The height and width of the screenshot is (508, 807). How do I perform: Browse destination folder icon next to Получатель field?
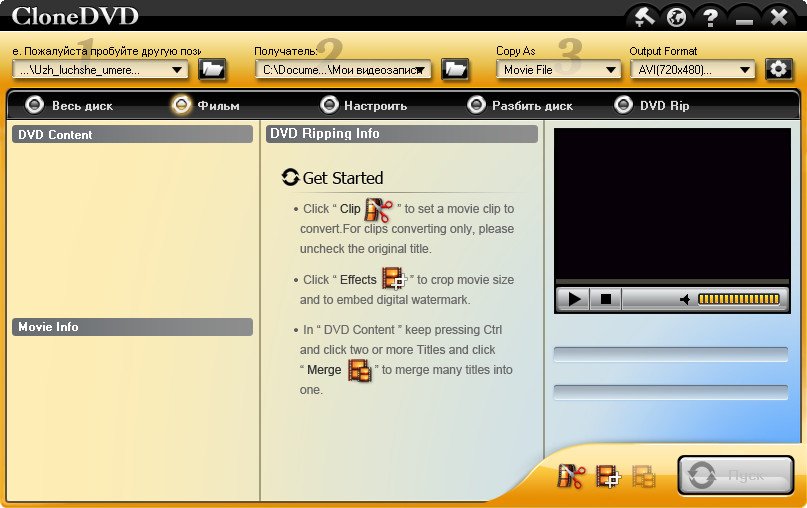455,69
